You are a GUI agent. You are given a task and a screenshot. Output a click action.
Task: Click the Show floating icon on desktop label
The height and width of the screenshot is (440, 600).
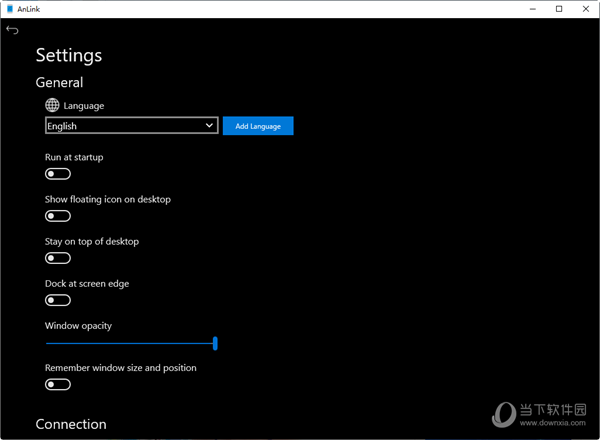108,199
